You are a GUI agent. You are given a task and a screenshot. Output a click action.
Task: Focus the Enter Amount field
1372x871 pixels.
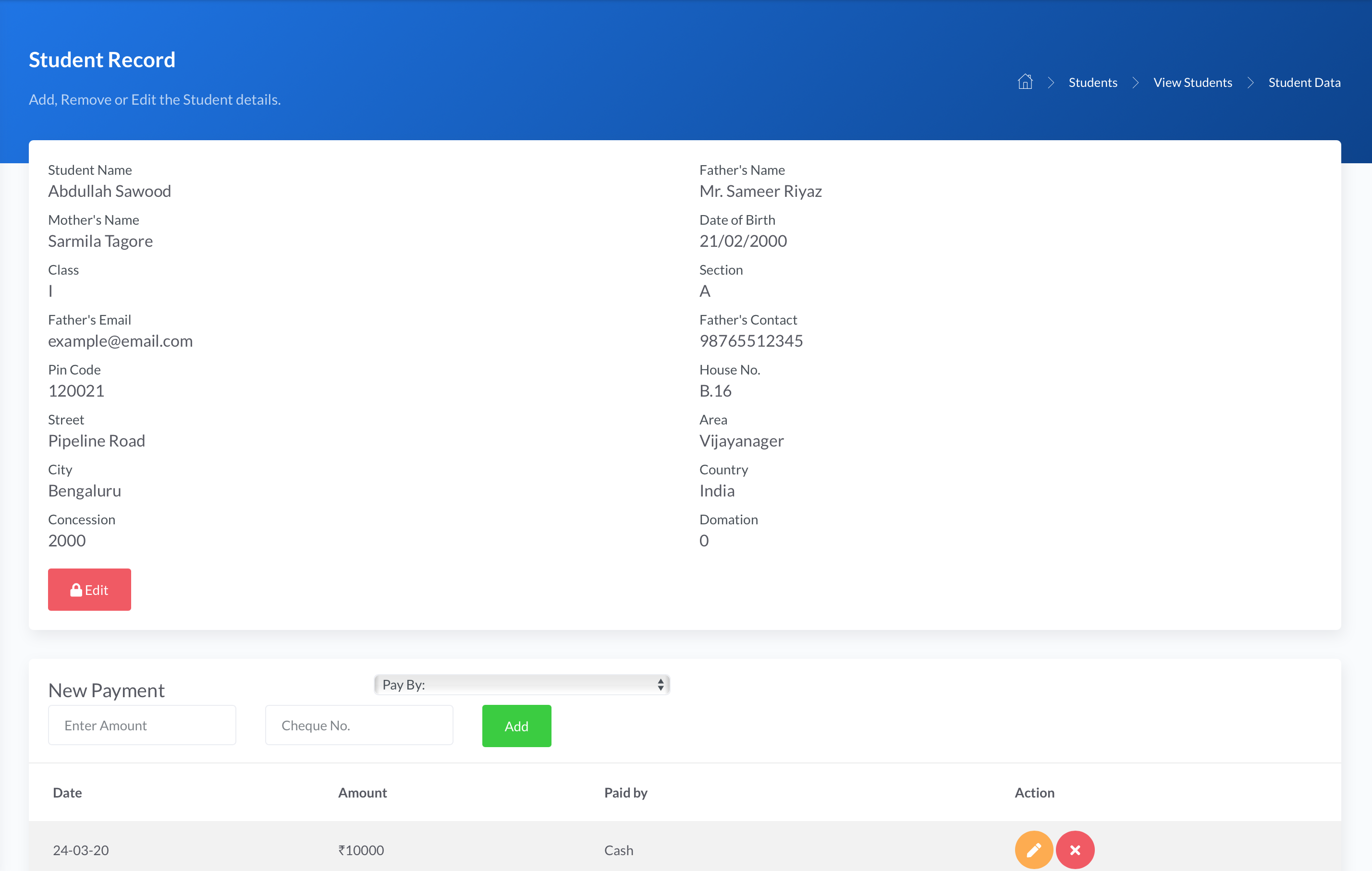point(142,725)
